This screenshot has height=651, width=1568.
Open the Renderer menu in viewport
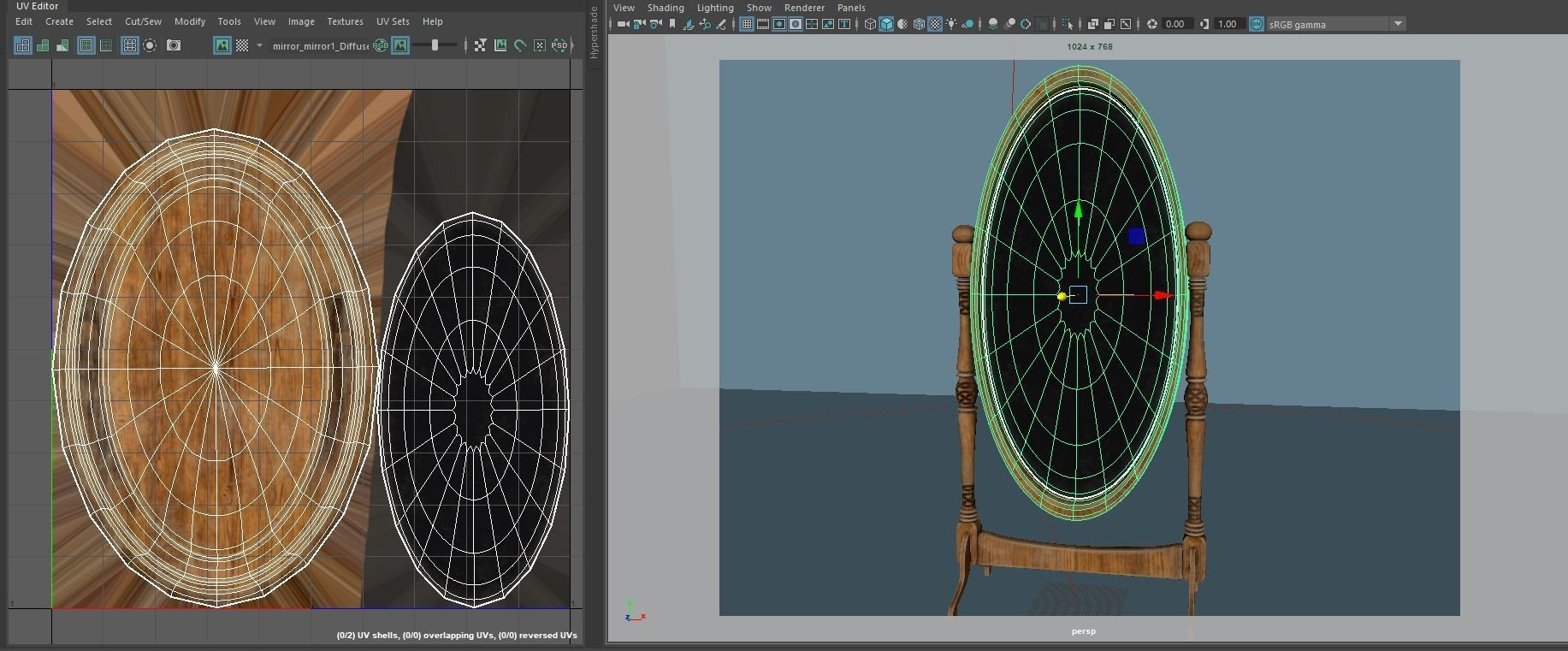coord(804,8)
